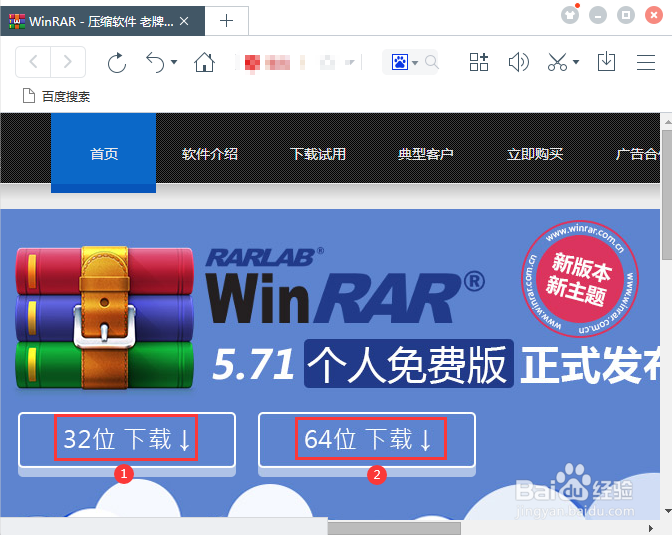Click the 新版本 新主题 round badge

(579, 279)
